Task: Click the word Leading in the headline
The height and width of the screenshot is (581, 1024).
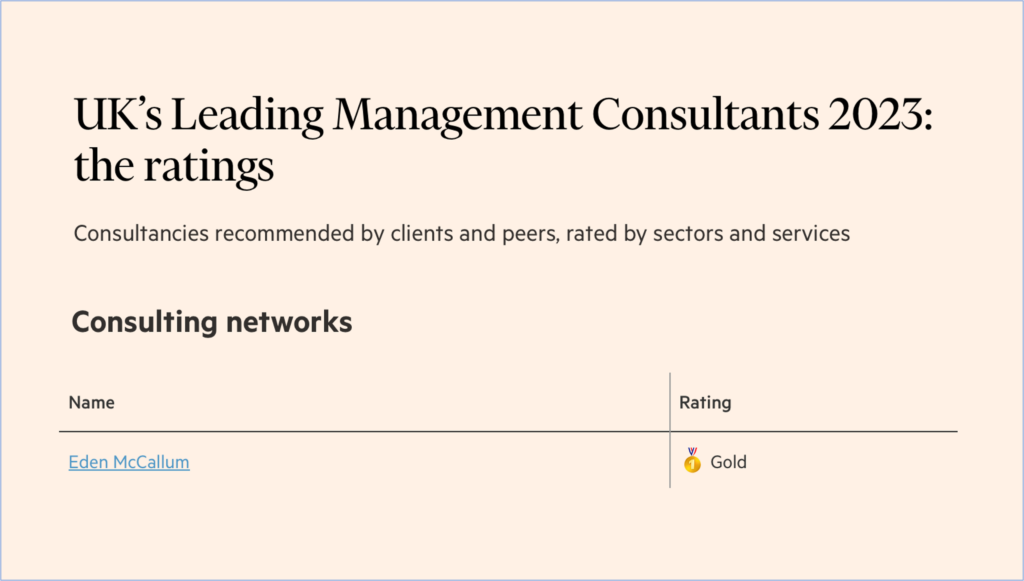Action: (248, 116)
